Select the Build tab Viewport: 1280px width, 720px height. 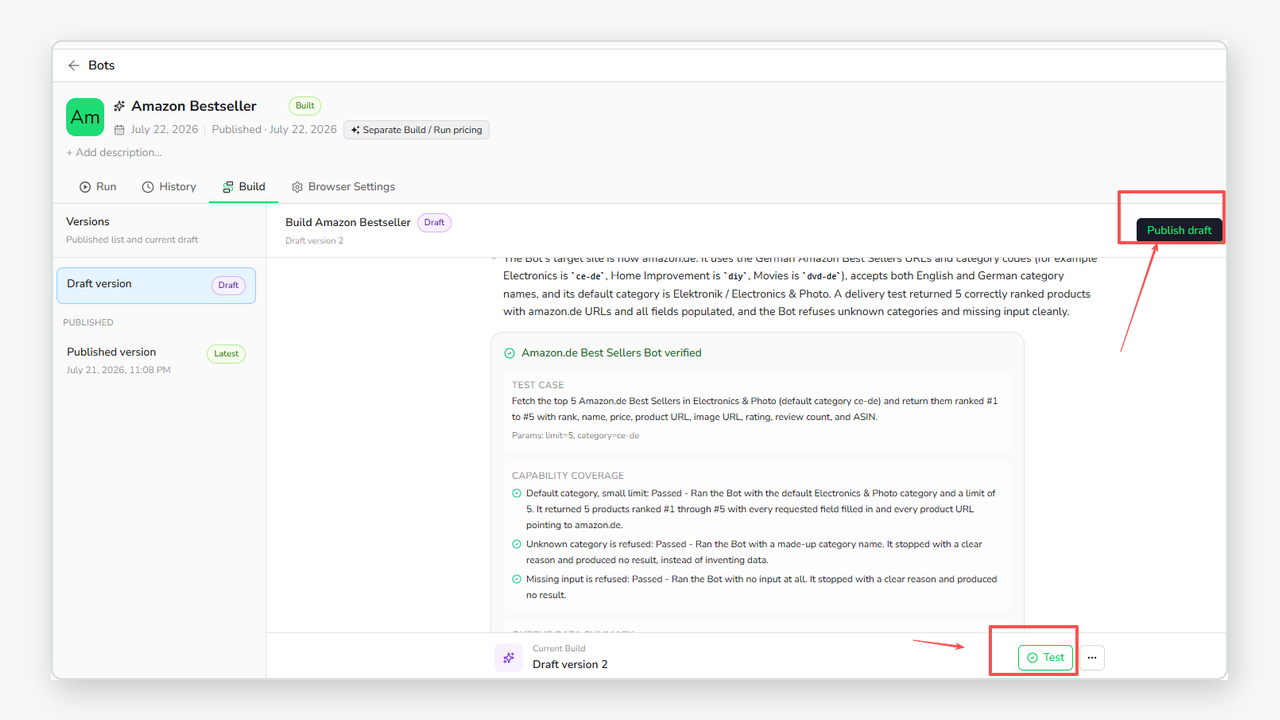point(244,187)
